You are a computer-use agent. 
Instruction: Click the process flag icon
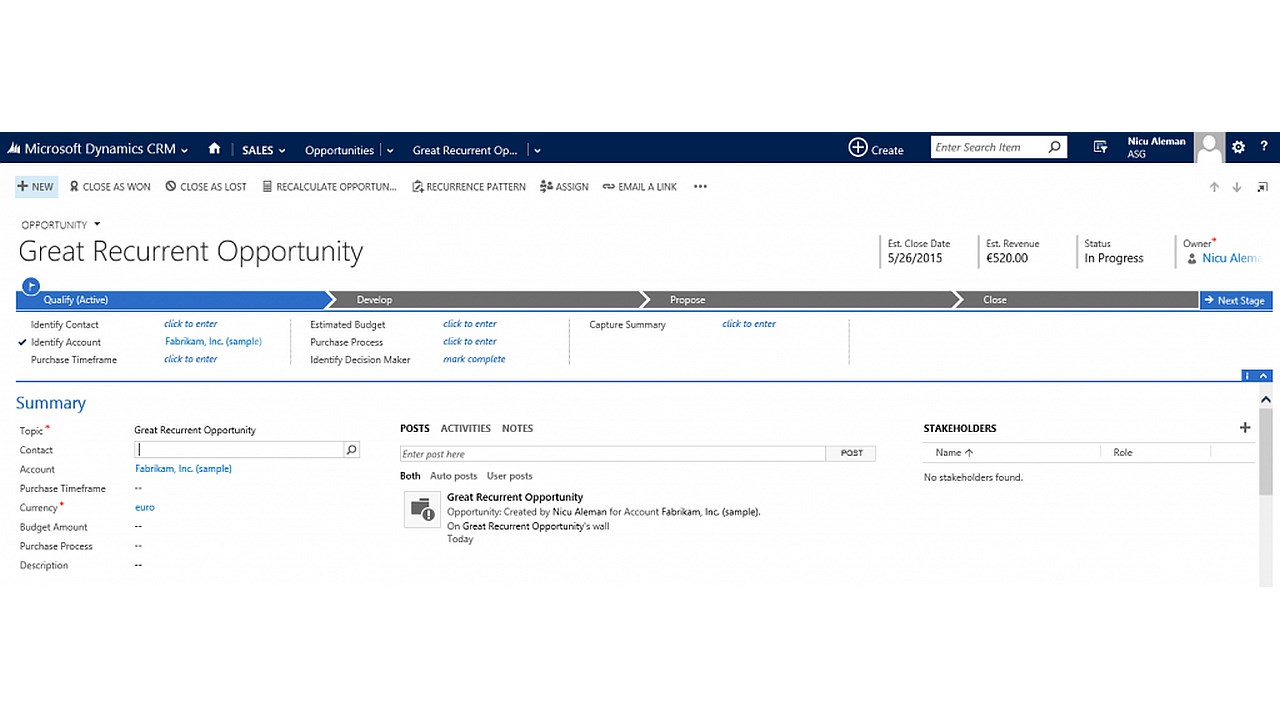(x=31, y=286)
